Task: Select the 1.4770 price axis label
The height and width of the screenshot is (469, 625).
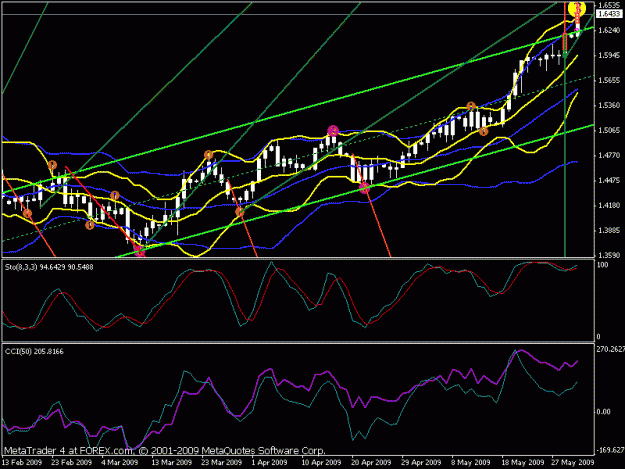Action: tap(610, 155)
